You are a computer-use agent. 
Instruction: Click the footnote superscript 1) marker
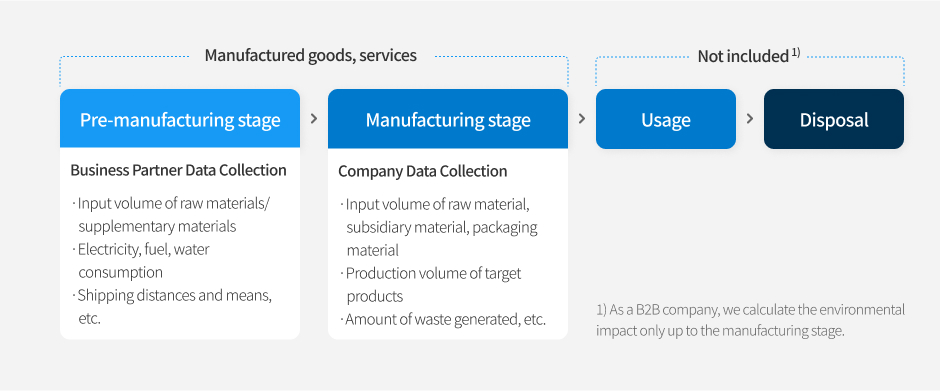(x=796, y=52)
